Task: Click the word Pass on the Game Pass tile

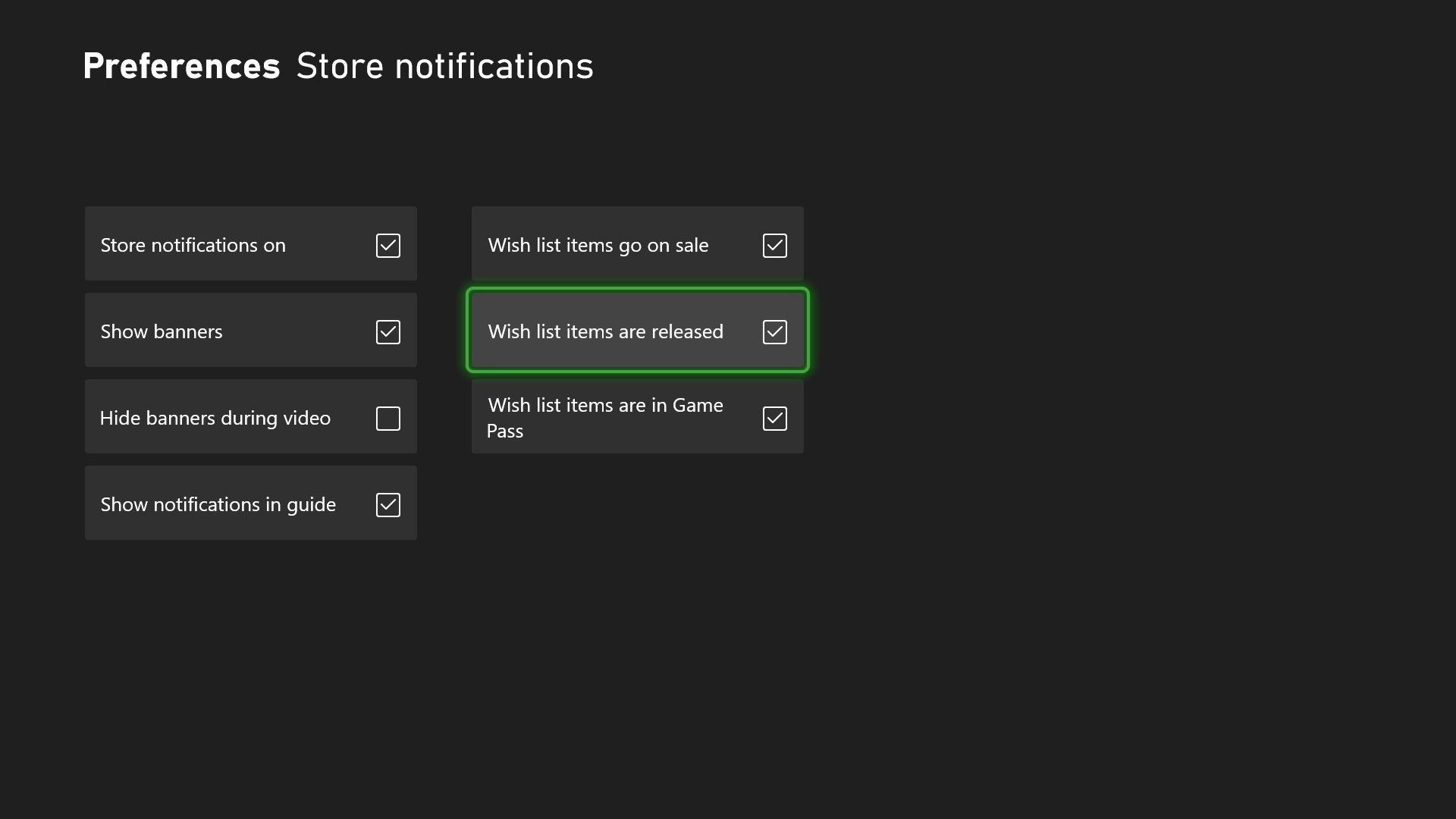Action: (505, 431)
